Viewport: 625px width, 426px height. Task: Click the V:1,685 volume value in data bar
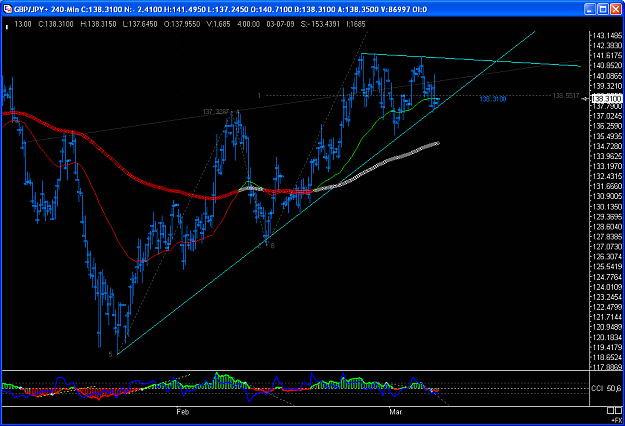218,24
